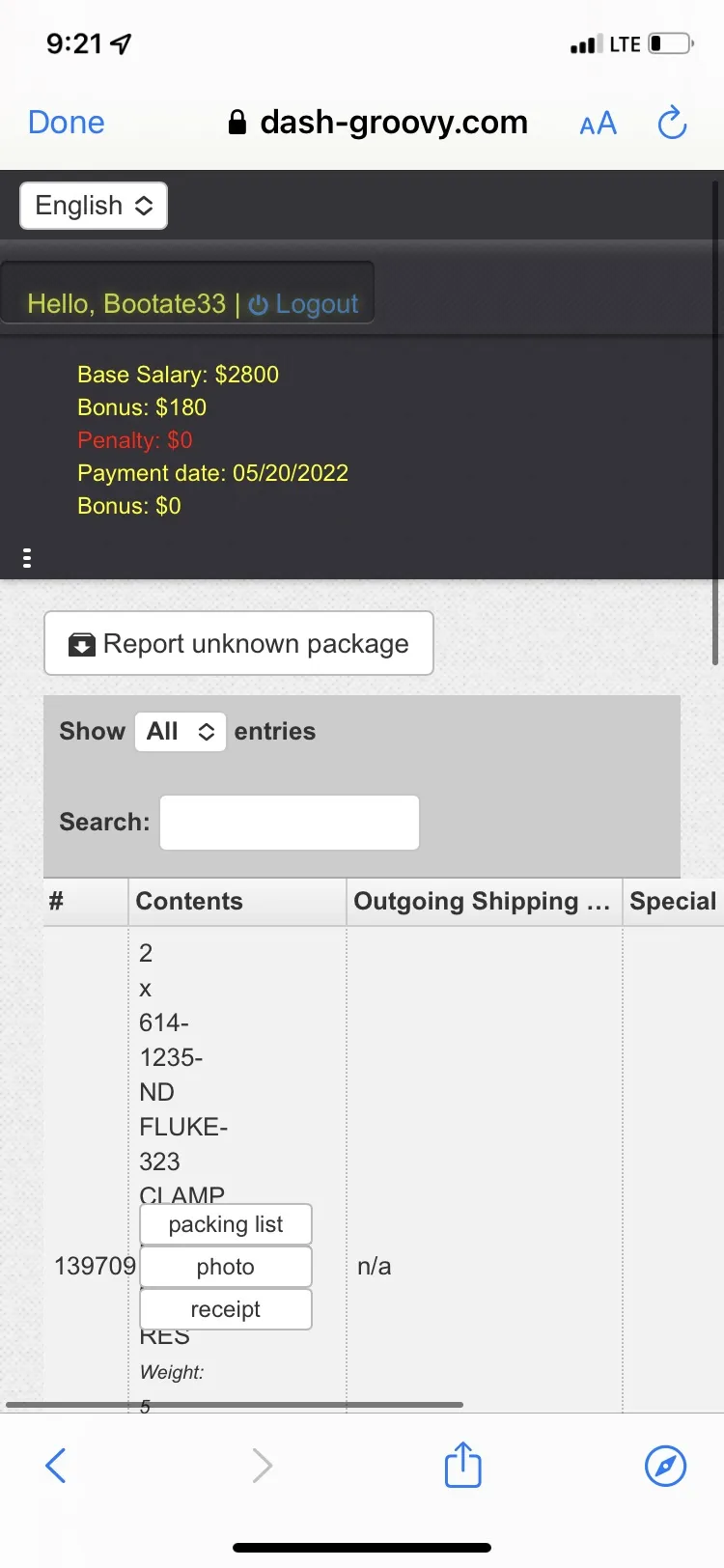Tap Done to close the browser
The height and width of the screenshot is (1568, 724).
coord(66,123)
